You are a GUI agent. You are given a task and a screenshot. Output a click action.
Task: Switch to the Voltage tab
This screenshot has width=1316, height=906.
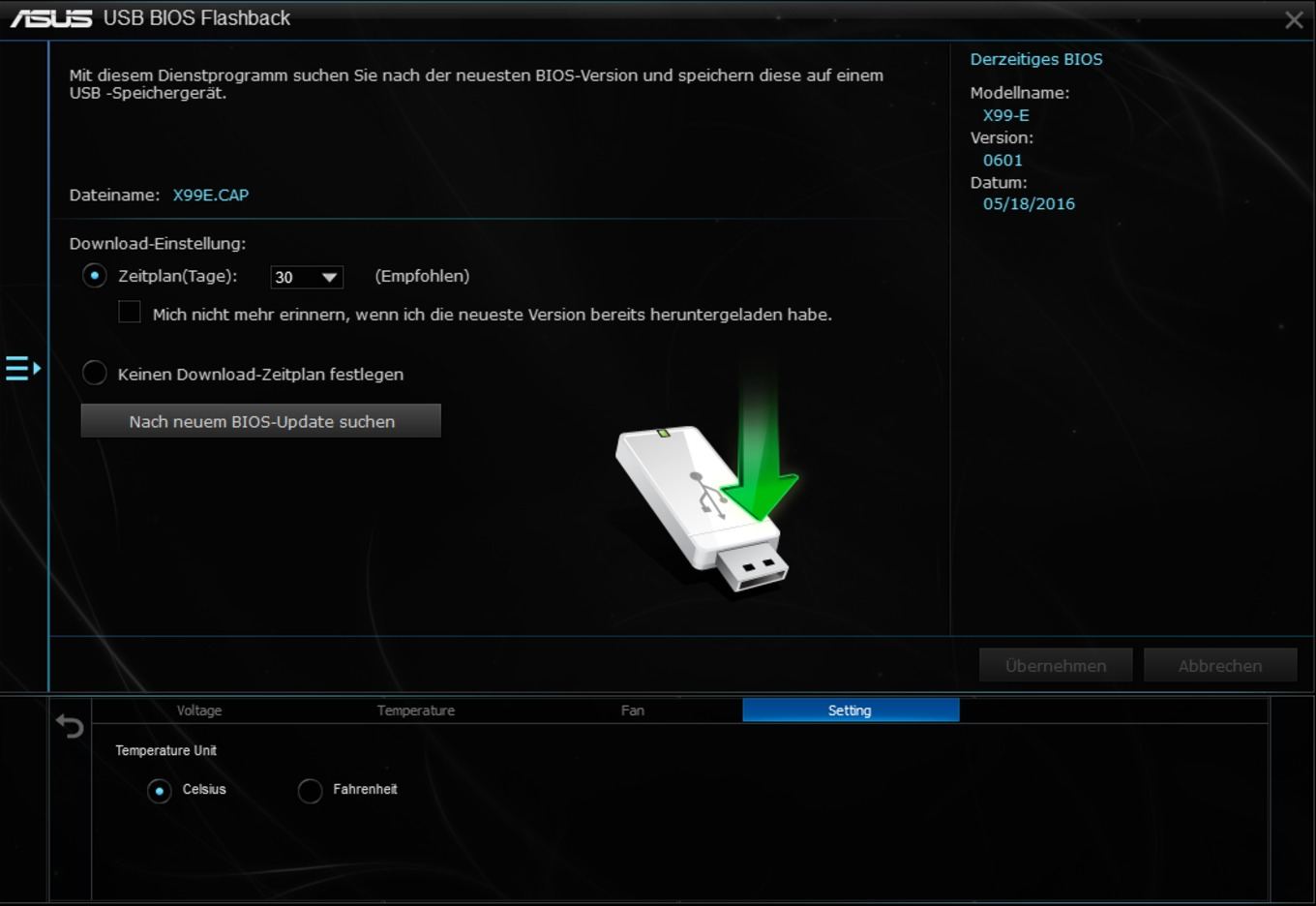pyautogui.click(x=199, y=710)
